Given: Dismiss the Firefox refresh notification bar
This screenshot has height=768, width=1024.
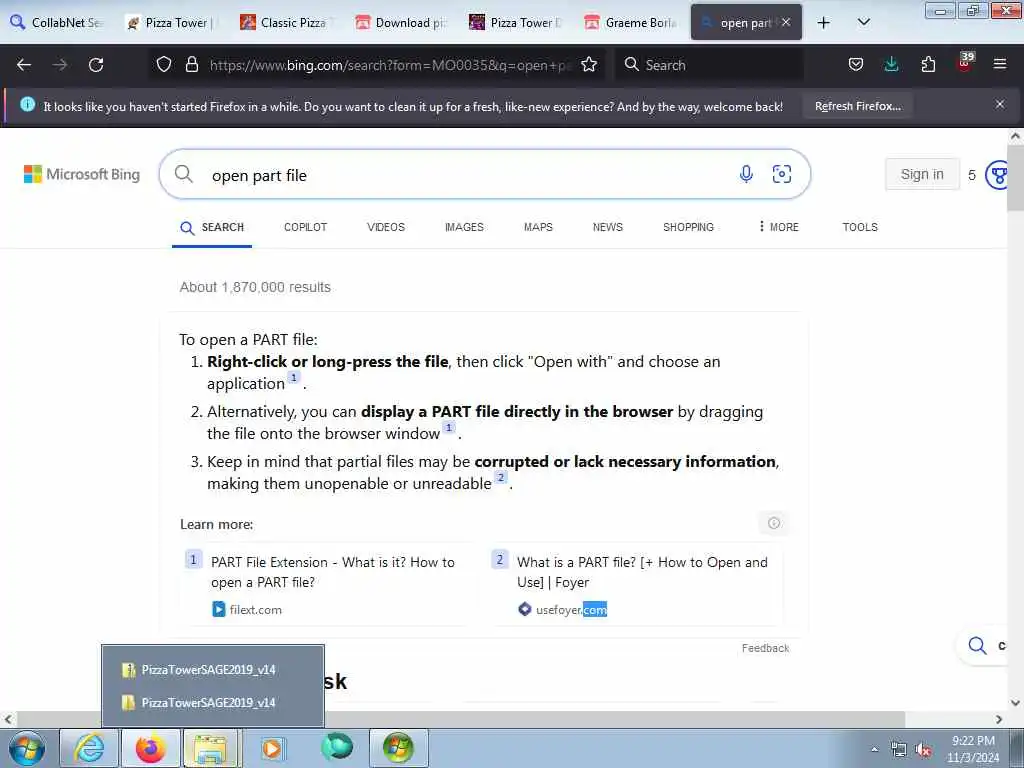Looking at the screenshot, I should (x=1000, y=104).
